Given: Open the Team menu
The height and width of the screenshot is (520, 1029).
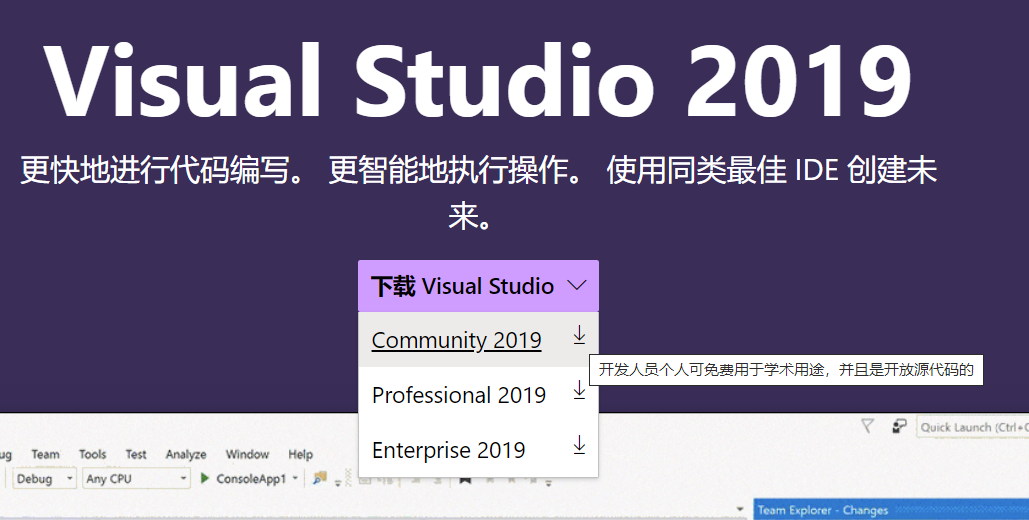Looking at the screenshot, I should [45, 454].
